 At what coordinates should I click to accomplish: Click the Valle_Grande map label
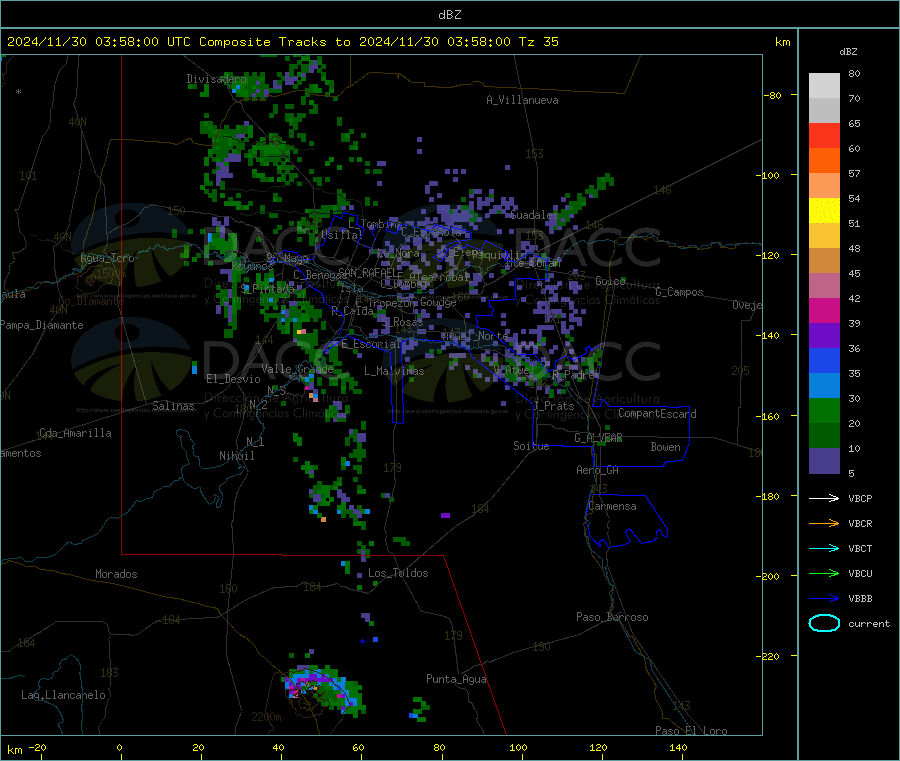click(x=297, y=369)
